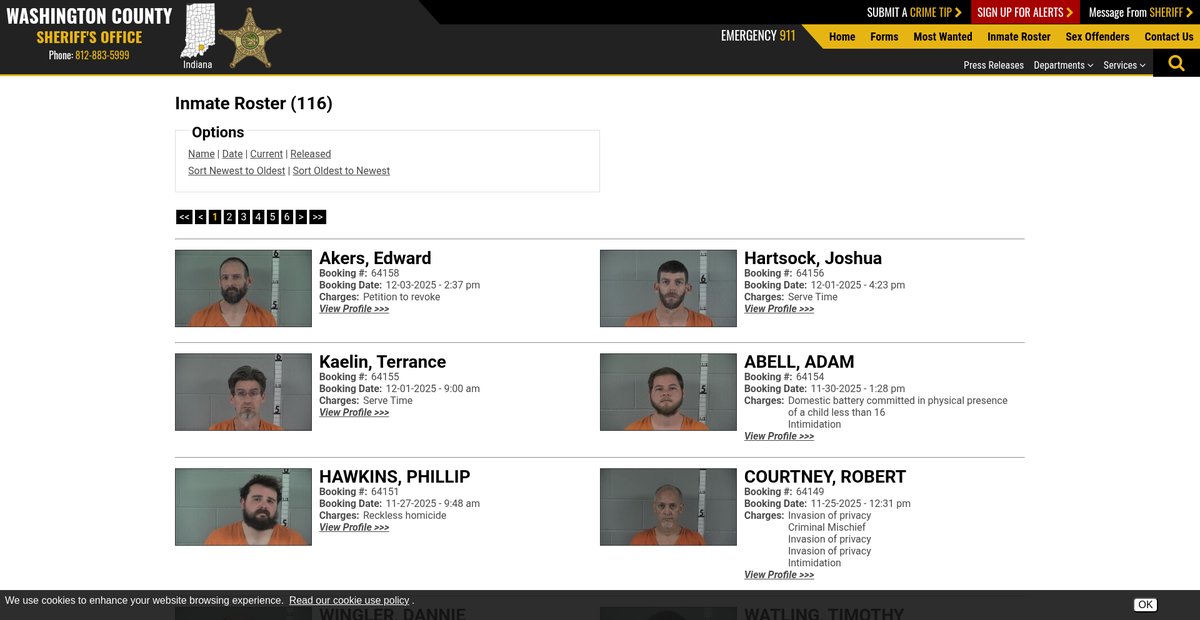
Task: View Profile for ABELL, ADAM
Action: coord(779,436)
